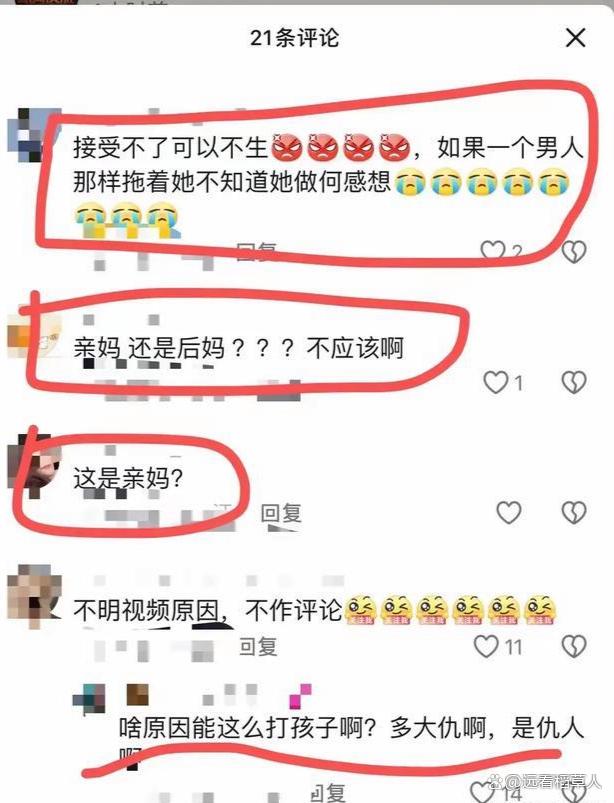Image resolution: width=614 pixels, height=803 pixels.
Task: Reply to the comment 不明视频原因
Action: [259, 647]
